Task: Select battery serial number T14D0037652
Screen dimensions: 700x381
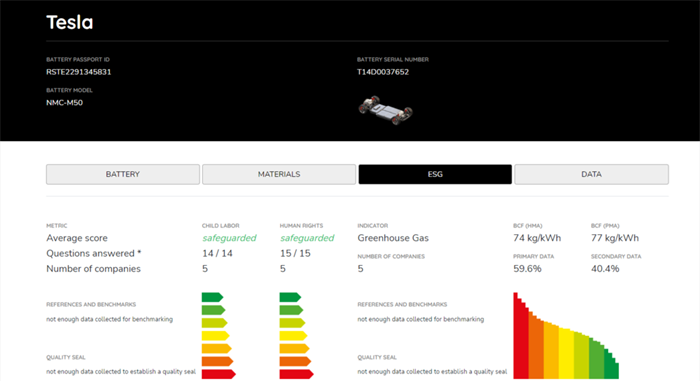Action: 383,72
